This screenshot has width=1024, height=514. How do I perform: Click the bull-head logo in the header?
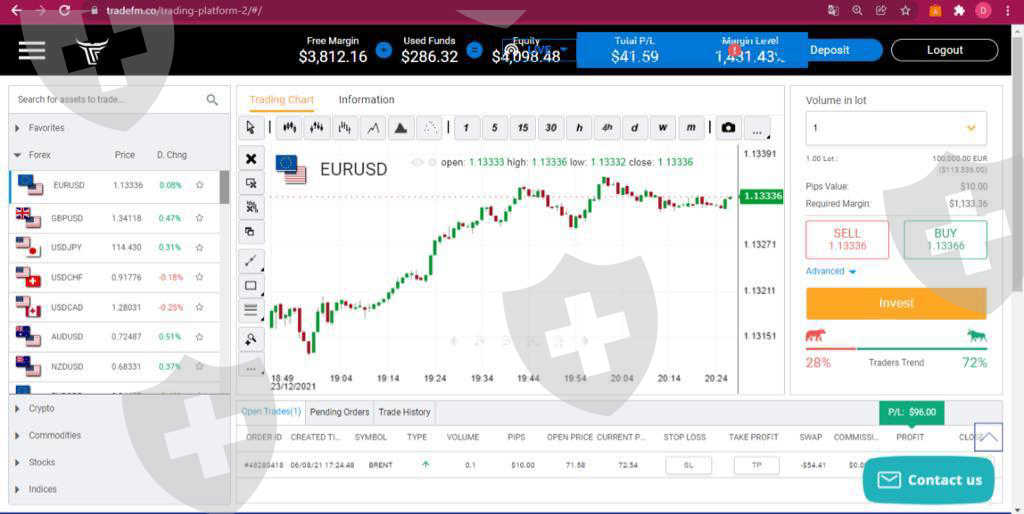pyautogui.click(x=91, y=51)
